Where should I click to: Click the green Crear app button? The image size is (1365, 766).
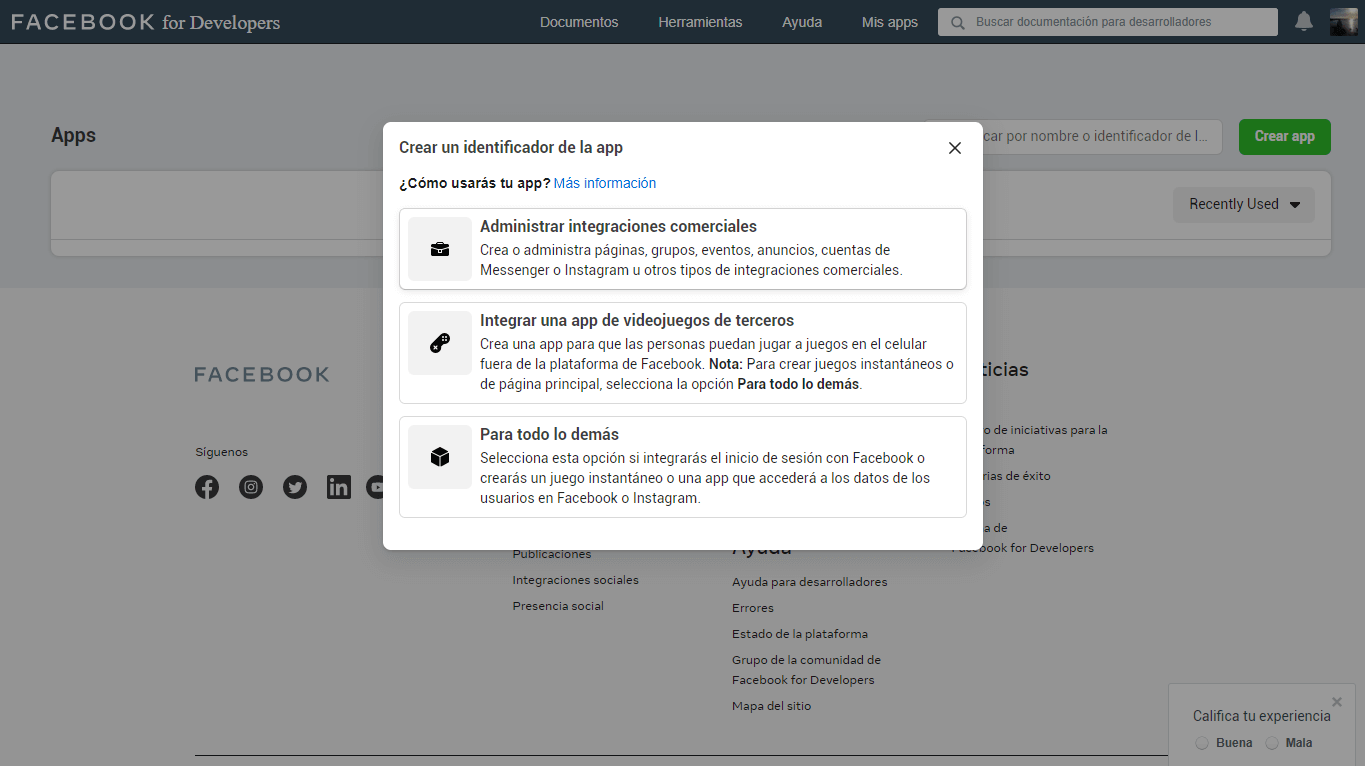1285,137
